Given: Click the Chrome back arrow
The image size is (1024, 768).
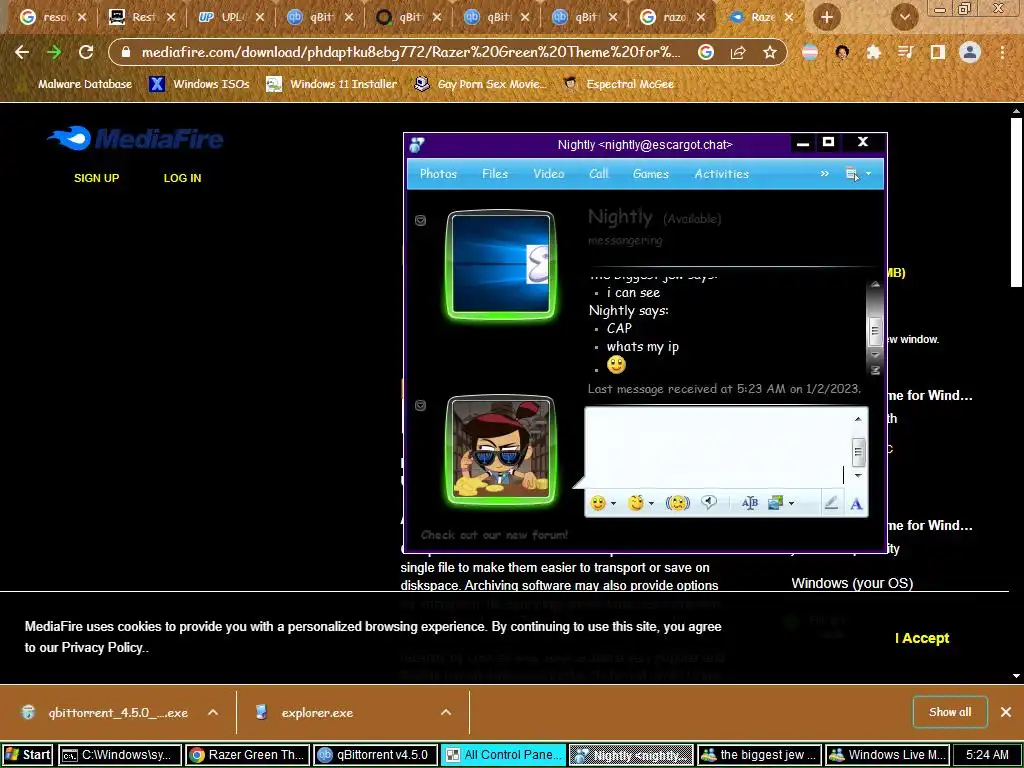Looking at the screenshot, I should 22,52.
